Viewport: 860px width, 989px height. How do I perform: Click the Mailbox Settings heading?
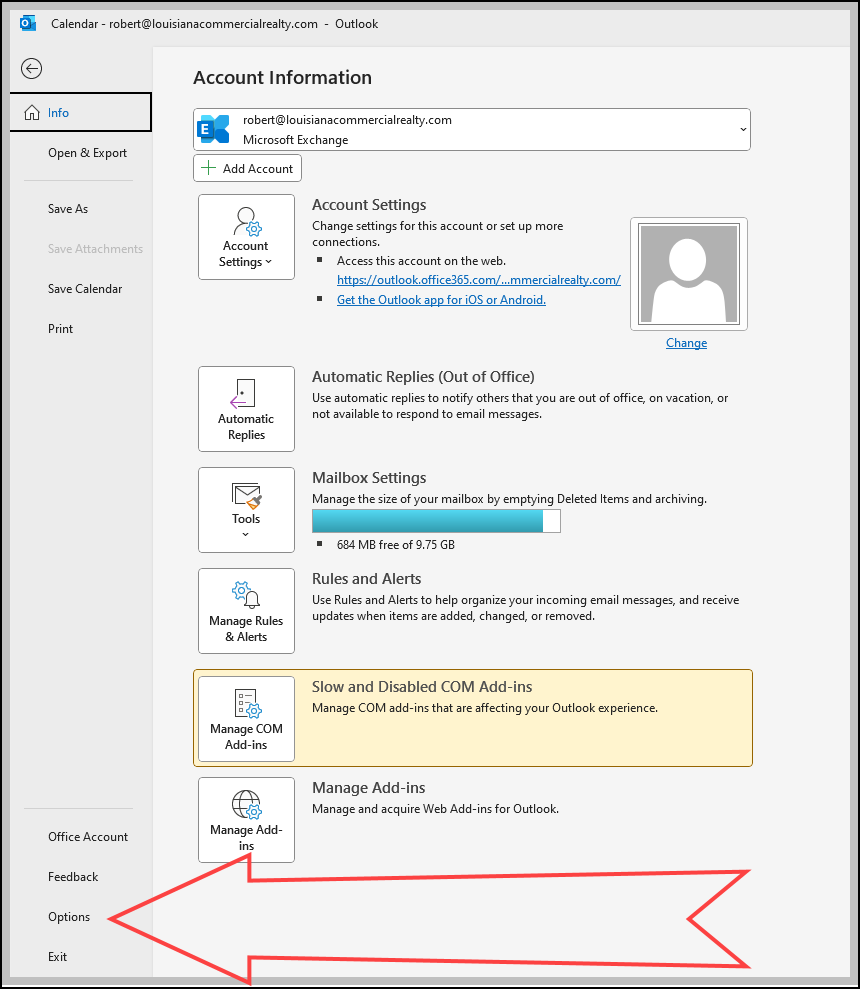coord(369,478)
